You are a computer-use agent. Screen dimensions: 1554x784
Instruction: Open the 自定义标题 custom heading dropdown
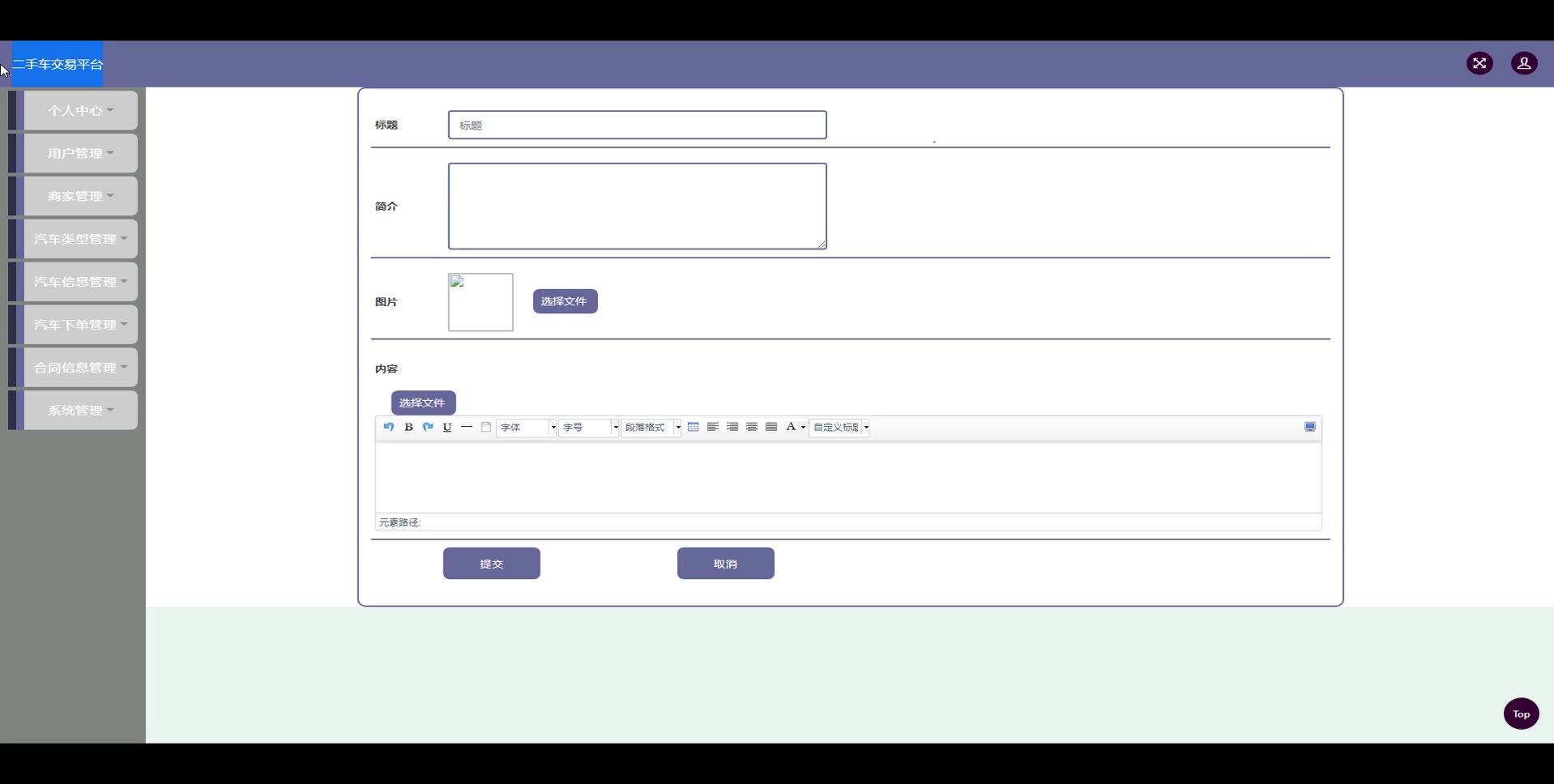click(x=839, y=428)
